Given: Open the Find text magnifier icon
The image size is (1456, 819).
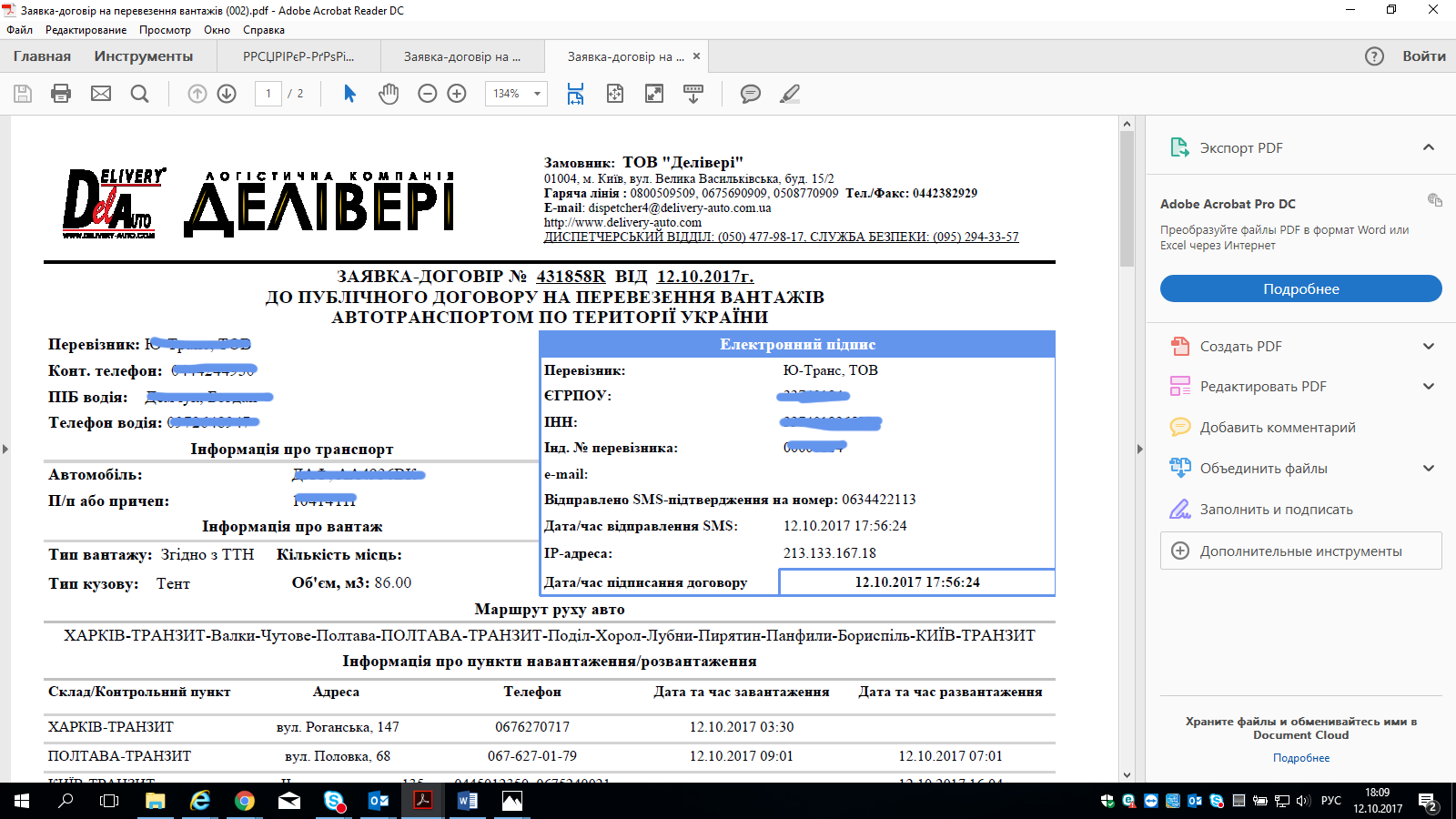Looking at the screenshot, I should [139, 94].
